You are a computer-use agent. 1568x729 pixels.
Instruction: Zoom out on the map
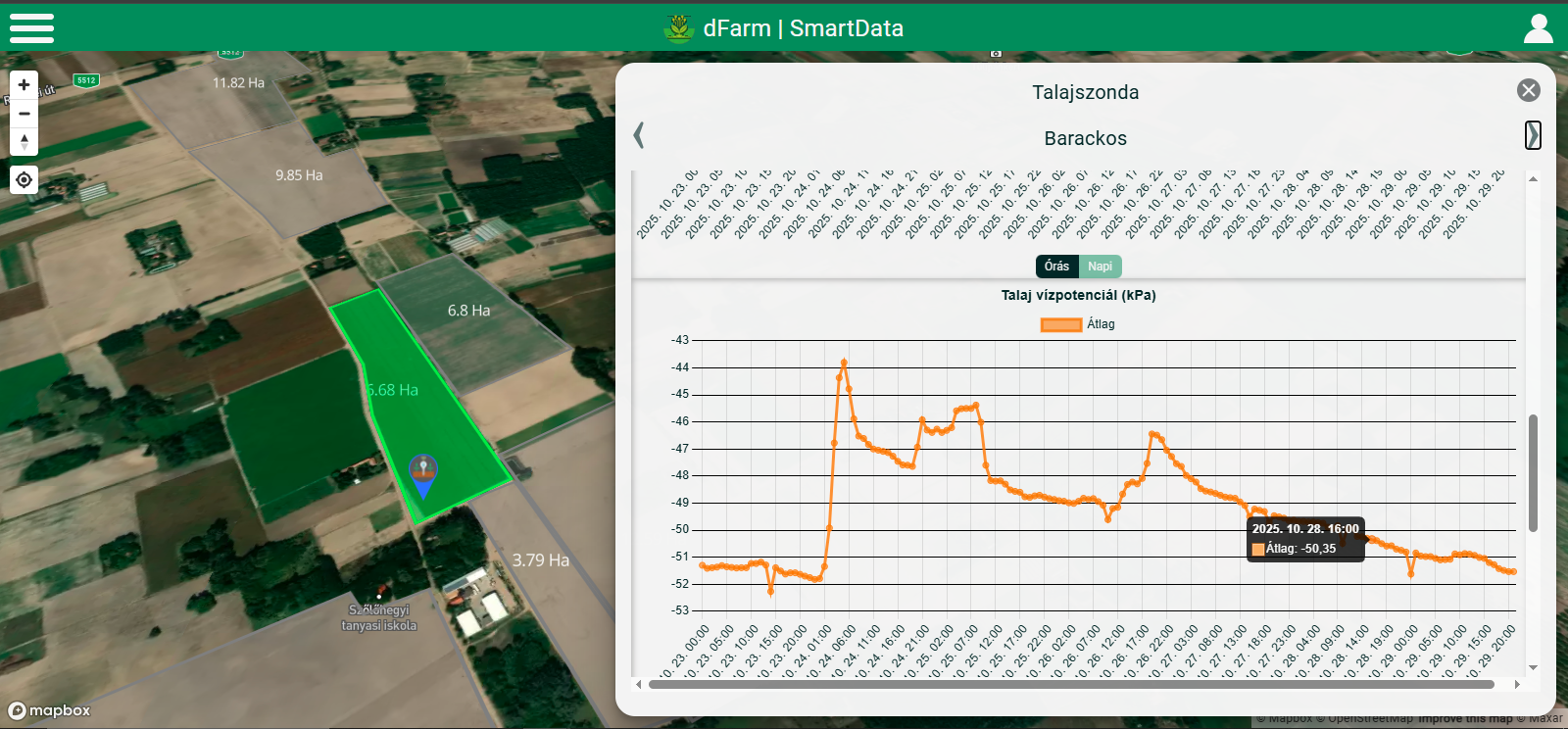coord(24,114)
